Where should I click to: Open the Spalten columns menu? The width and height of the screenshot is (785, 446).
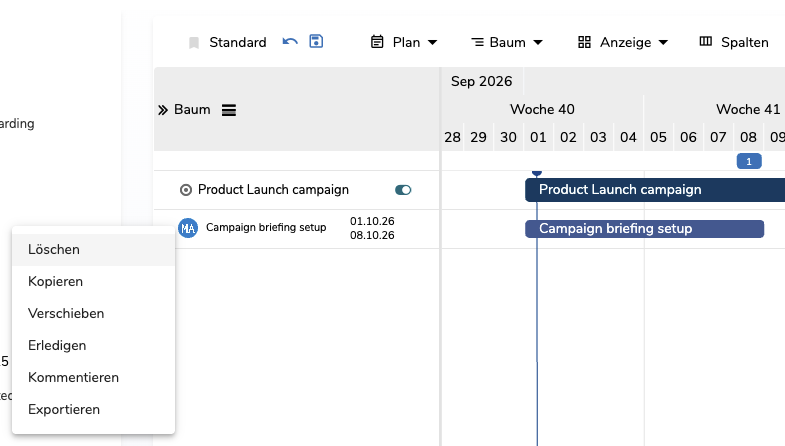(734, 43)
